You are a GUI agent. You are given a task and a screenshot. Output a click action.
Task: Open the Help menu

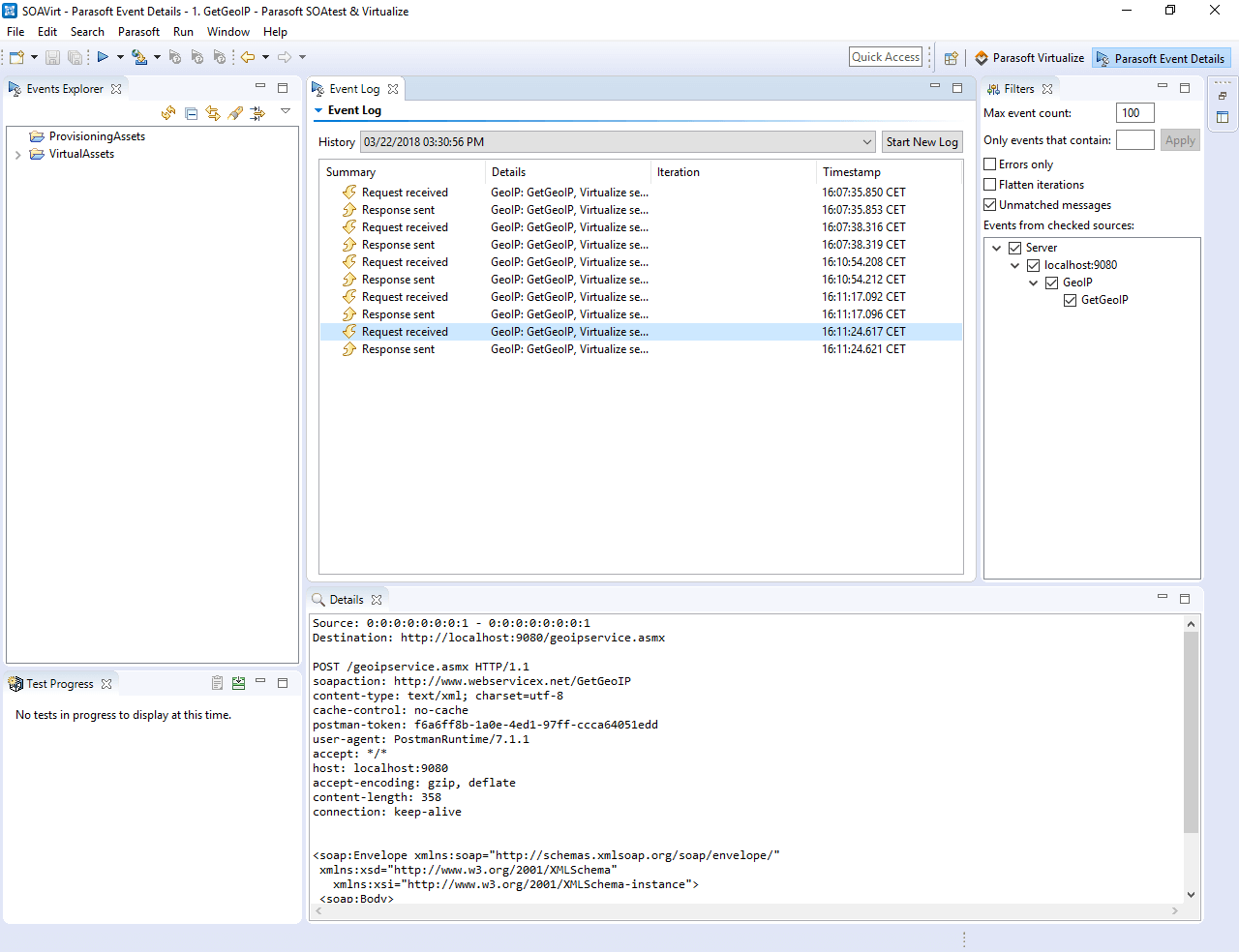pos(275,32)
